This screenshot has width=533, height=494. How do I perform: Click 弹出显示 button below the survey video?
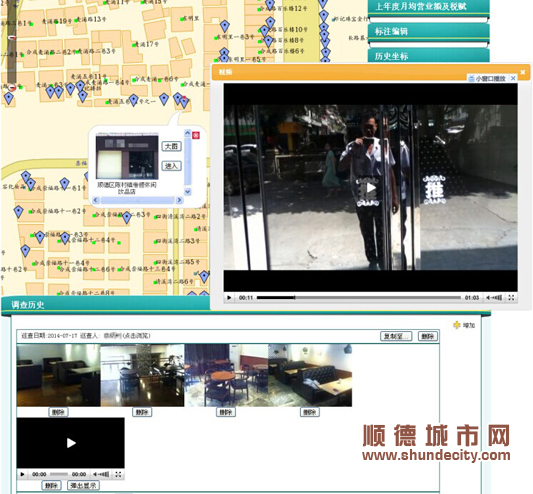pyautogui.click(x=83, y=486)
